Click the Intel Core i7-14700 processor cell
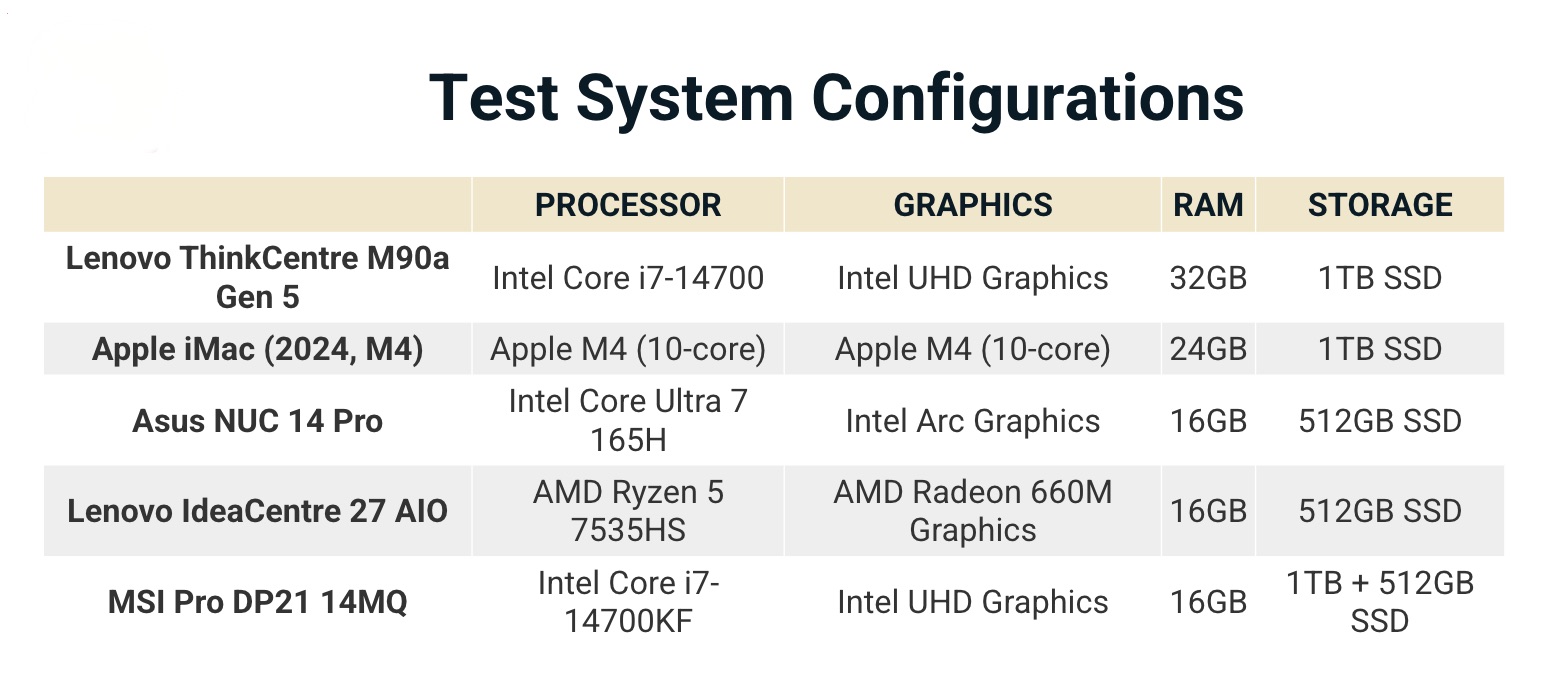Image resolution: width=1556 pixels, height=676 pixels. coord(628,277)
